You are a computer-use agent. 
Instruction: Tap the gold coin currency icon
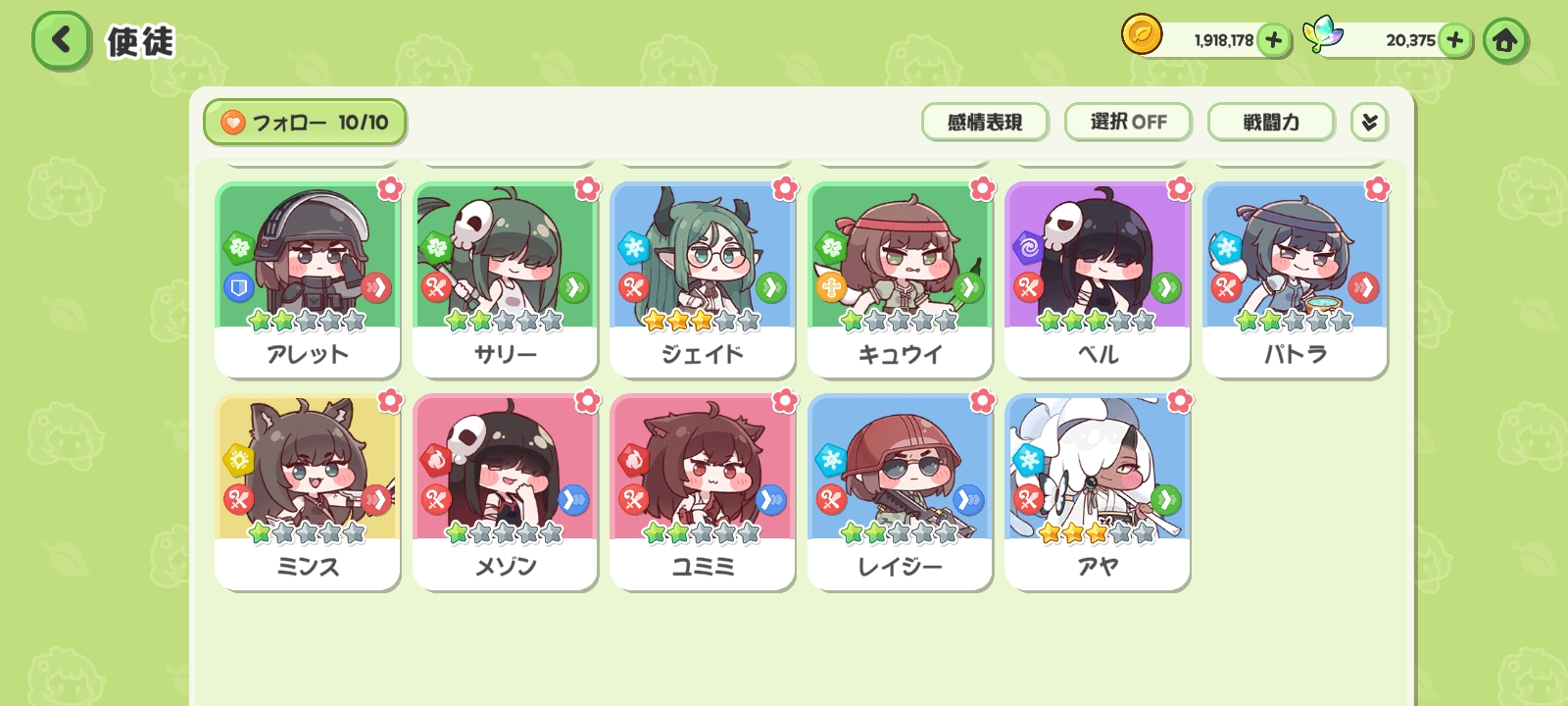click(x=1142, y=35)
